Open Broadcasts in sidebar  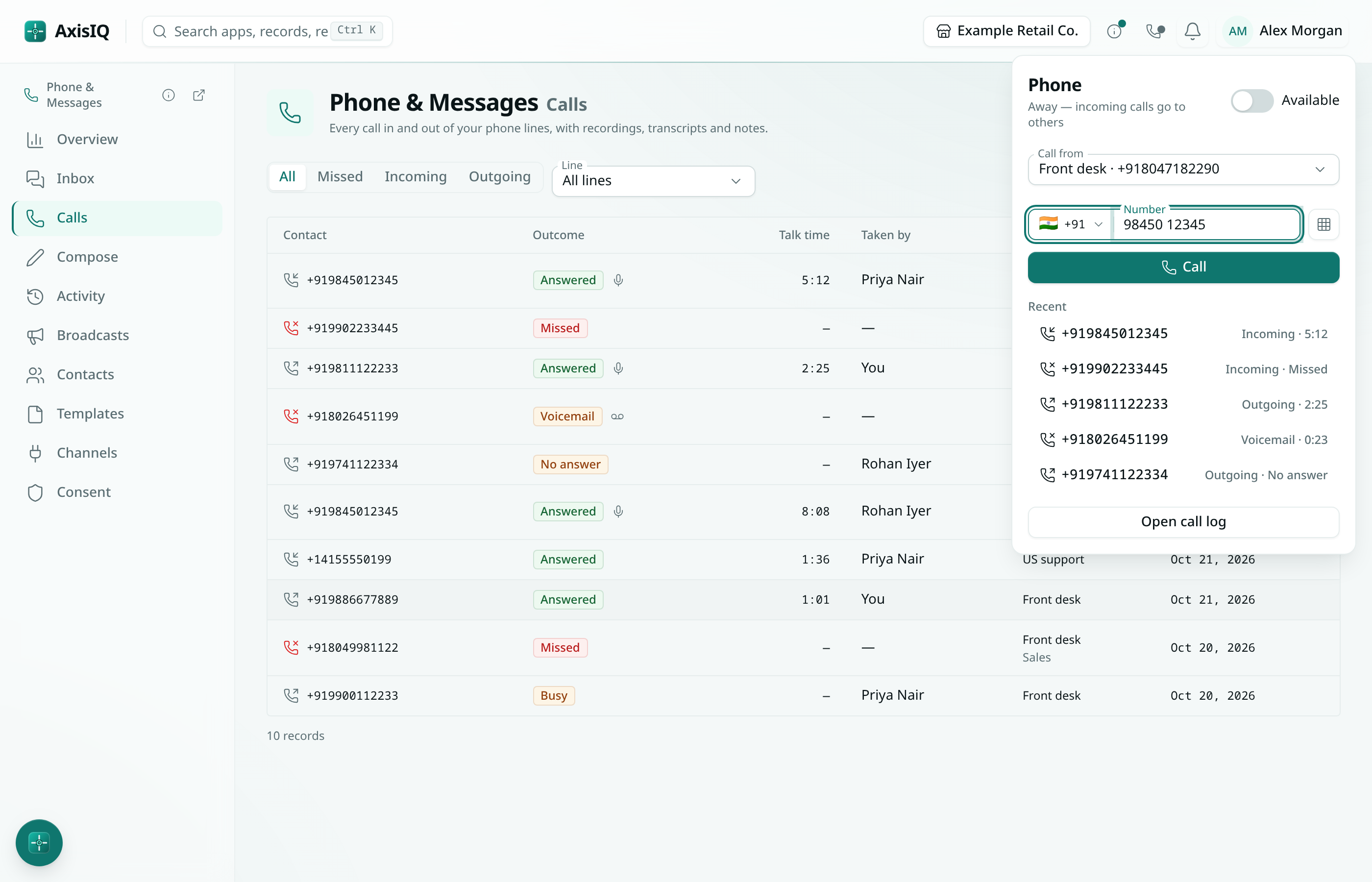pyautogui.click(x=117, y=335)
